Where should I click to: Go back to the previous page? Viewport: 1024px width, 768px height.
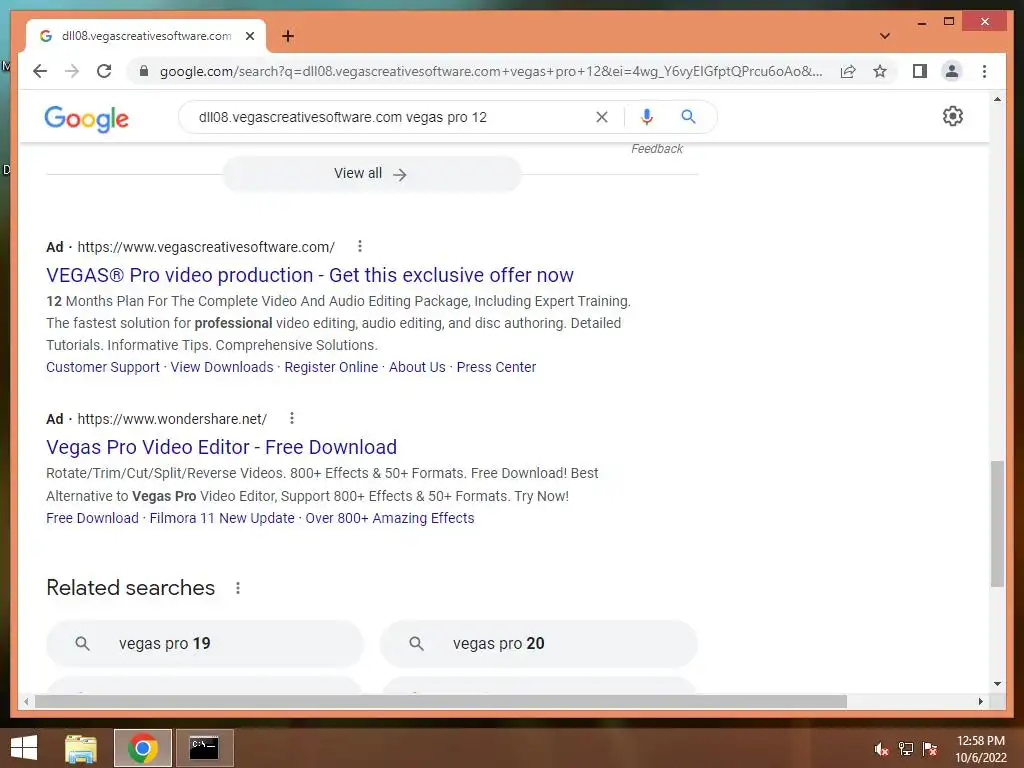click(x=40, y=71)
